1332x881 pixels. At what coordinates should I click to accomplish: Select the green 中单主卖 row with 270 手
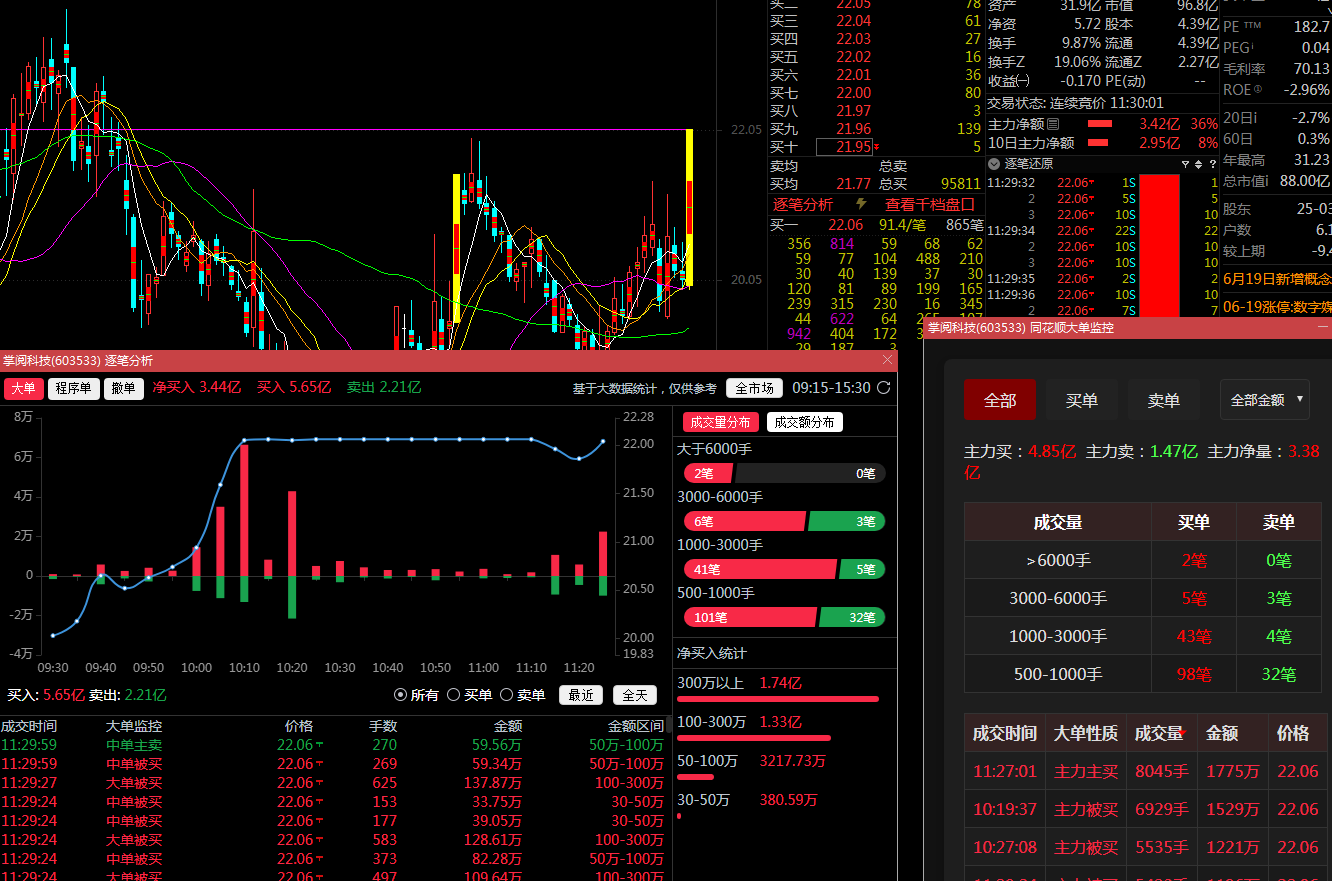[333, 745]
